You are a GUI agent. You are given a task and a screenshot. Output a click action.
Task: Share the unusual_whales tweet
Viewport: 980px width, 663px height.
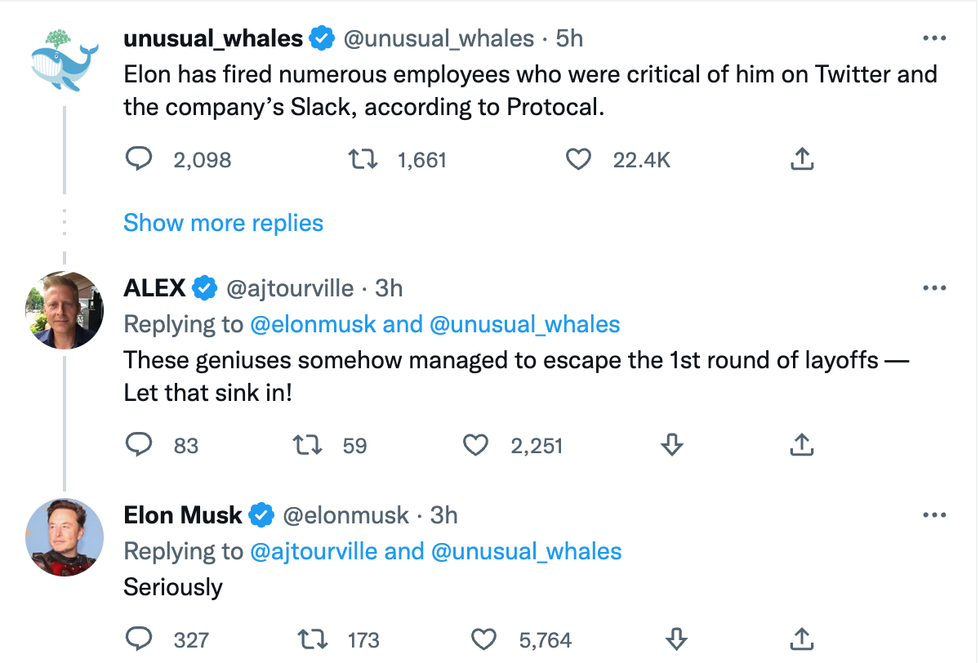point(802,159)
